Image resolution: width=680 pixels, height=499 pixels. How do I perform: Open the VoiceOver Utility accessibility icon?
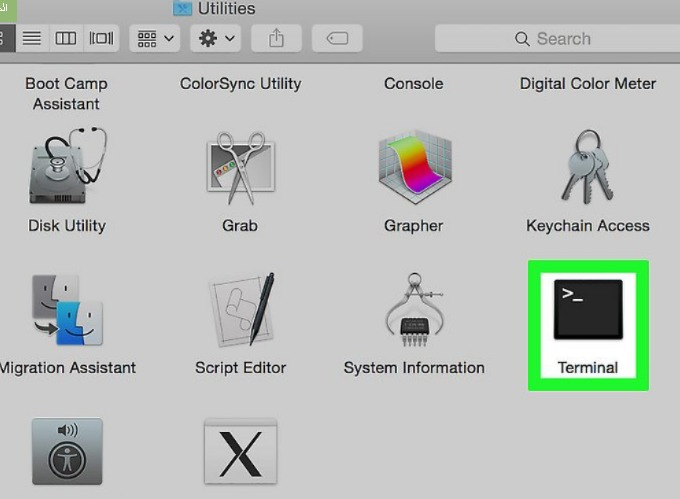[x=67, y=451]
